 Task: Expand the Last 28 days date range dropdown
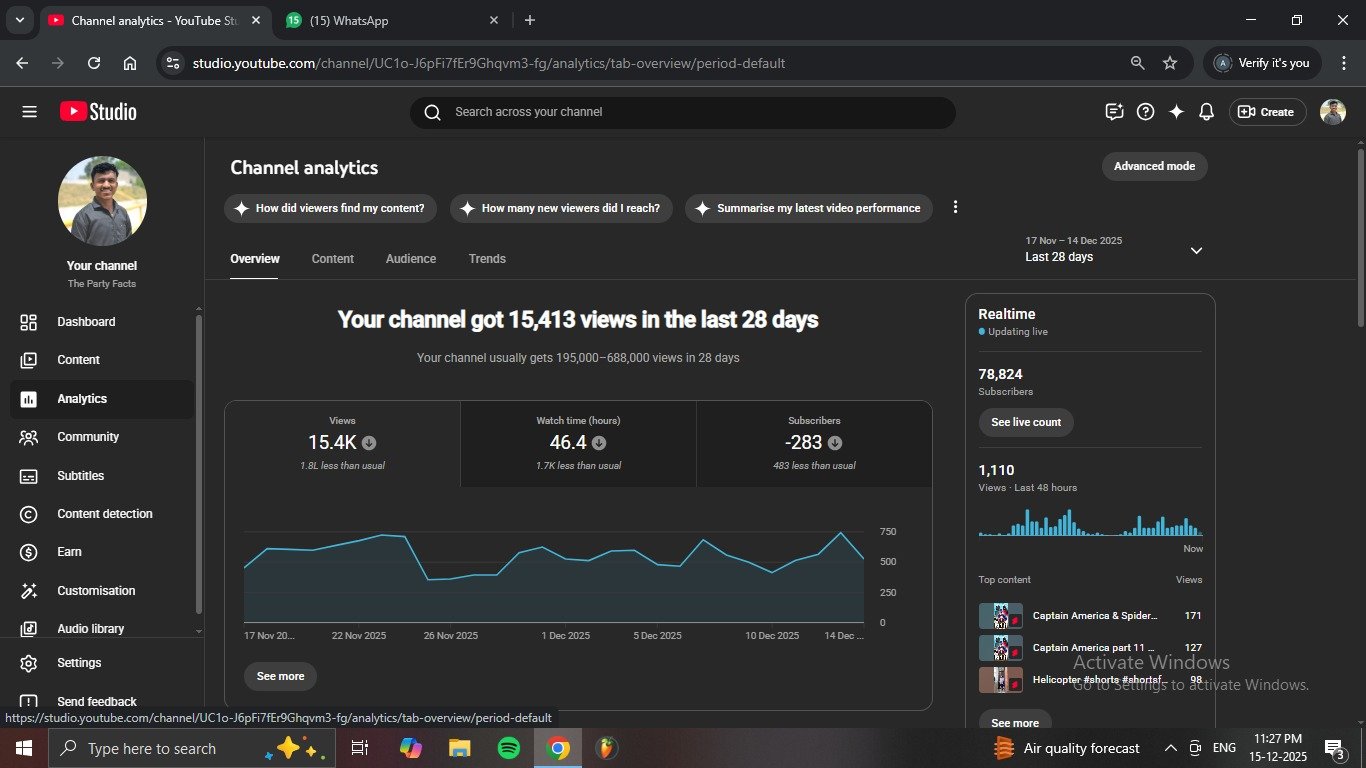coord(1195,250)
